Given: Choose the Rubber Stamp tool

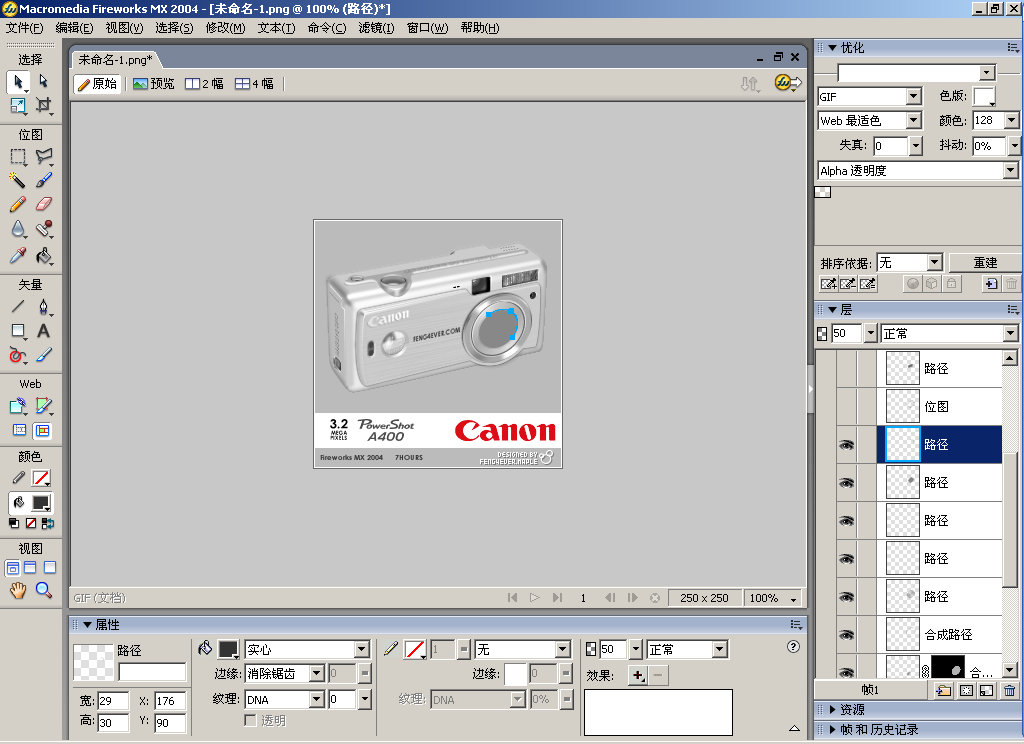Looking at the screenshot, I should 43,229.
